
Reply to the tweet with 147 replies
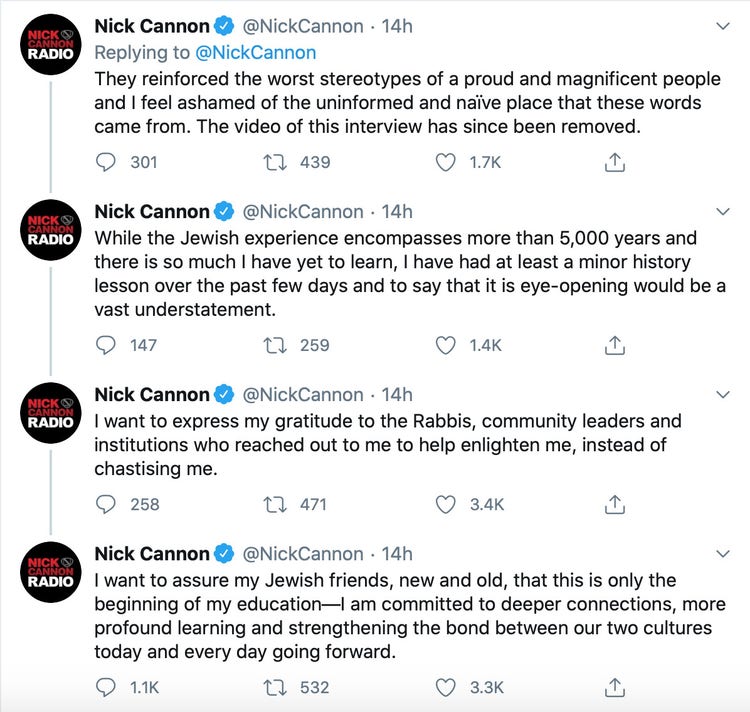click(106, 345)
